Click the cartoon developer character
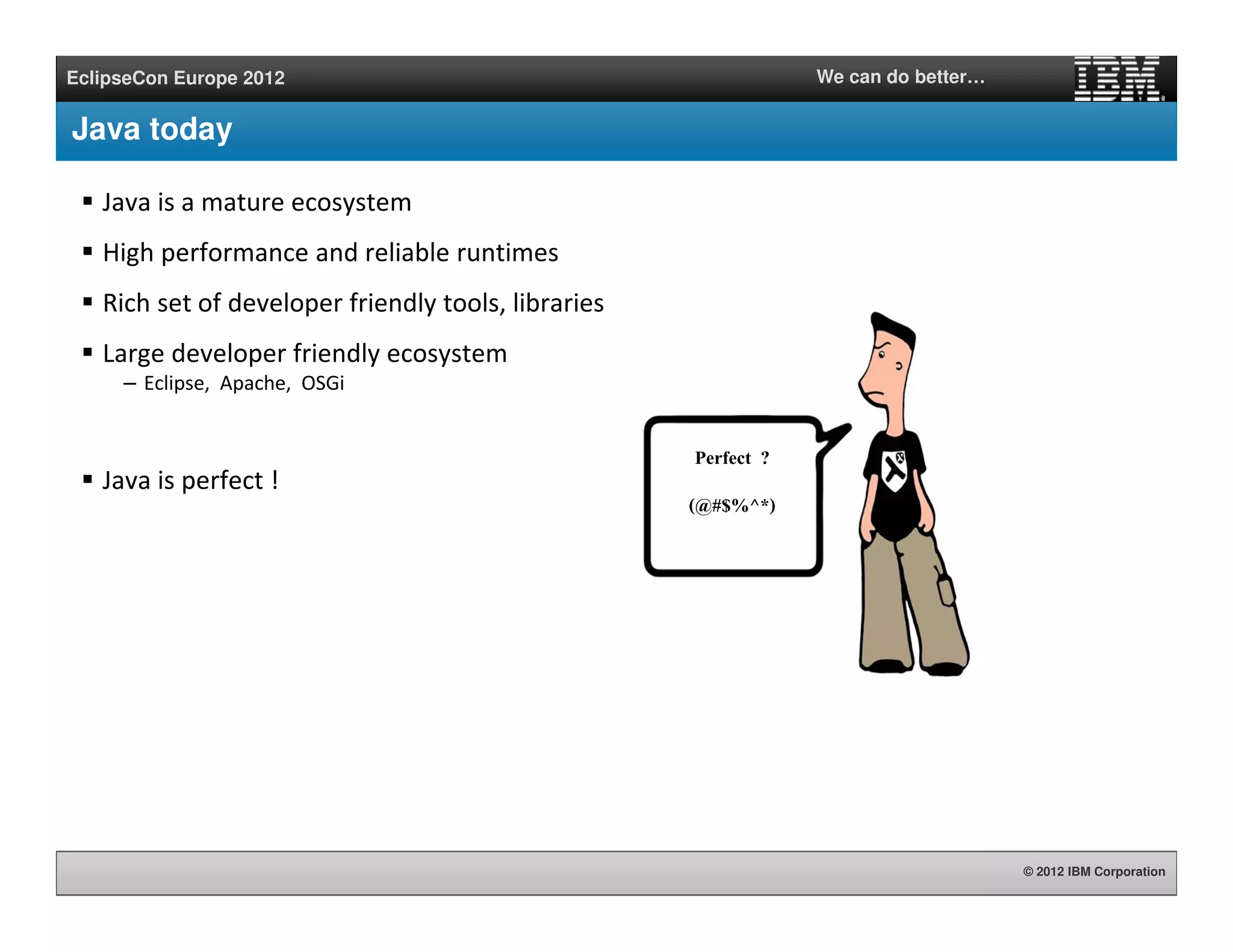 pos(913,494)
